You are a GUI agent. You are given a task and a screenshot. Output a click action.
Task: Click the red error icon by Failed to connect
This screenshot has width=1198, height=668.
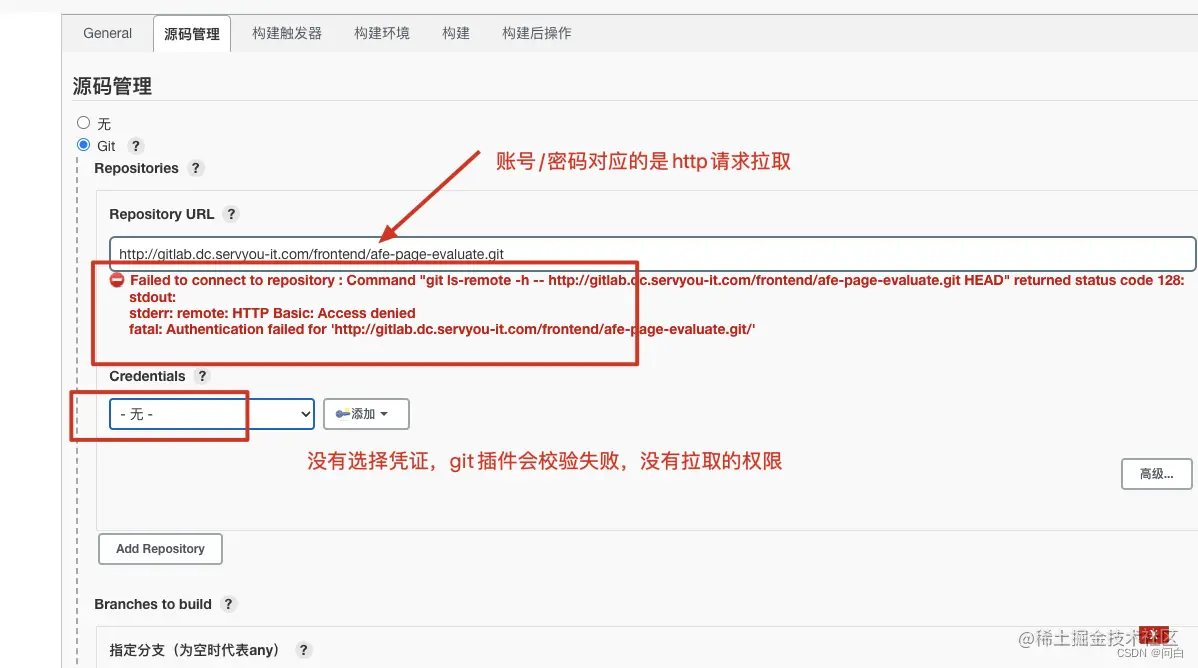tap(117, 280)
